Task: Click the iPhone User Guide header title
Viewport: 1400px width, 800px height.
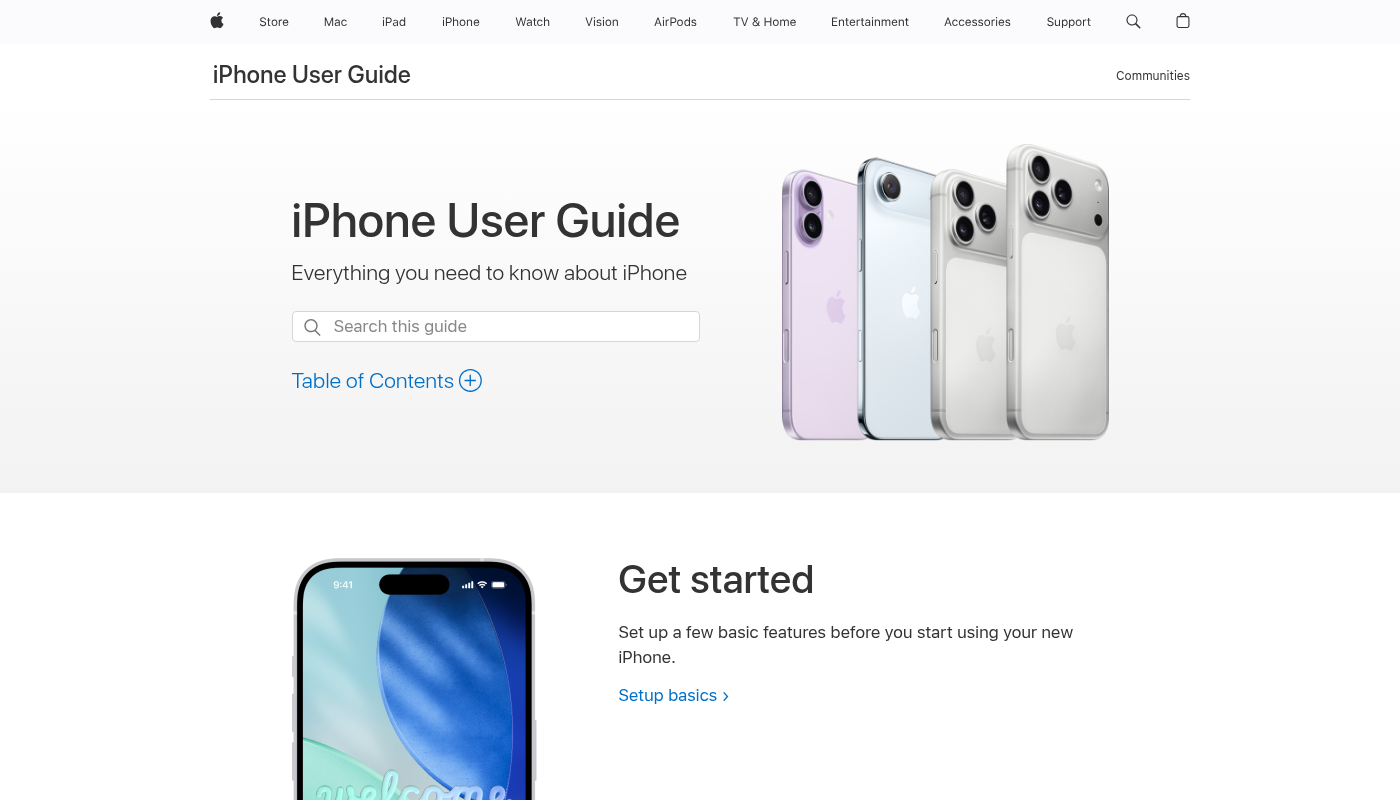Action: click(x=312, y=75)
